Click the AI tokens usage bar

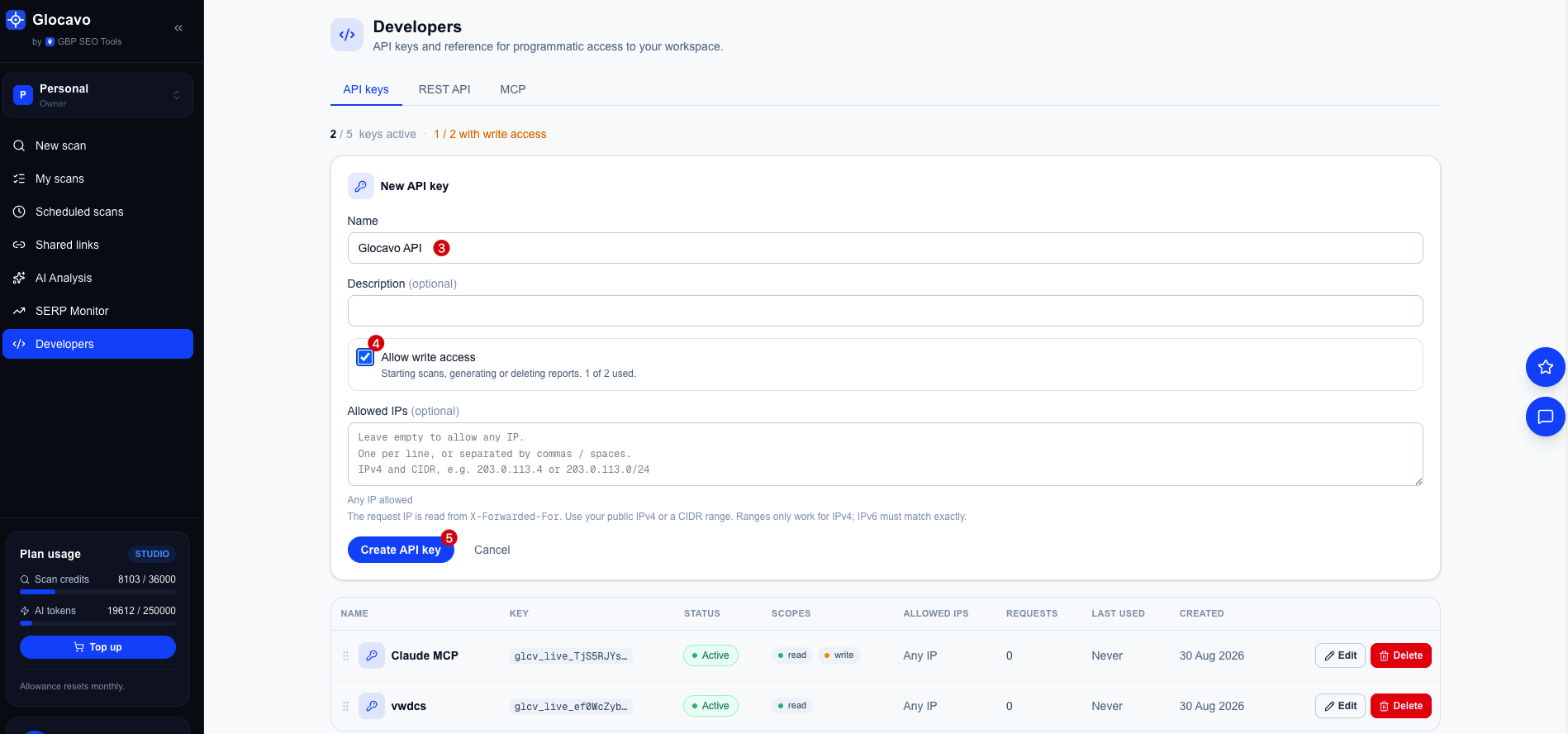coord(97,623)
